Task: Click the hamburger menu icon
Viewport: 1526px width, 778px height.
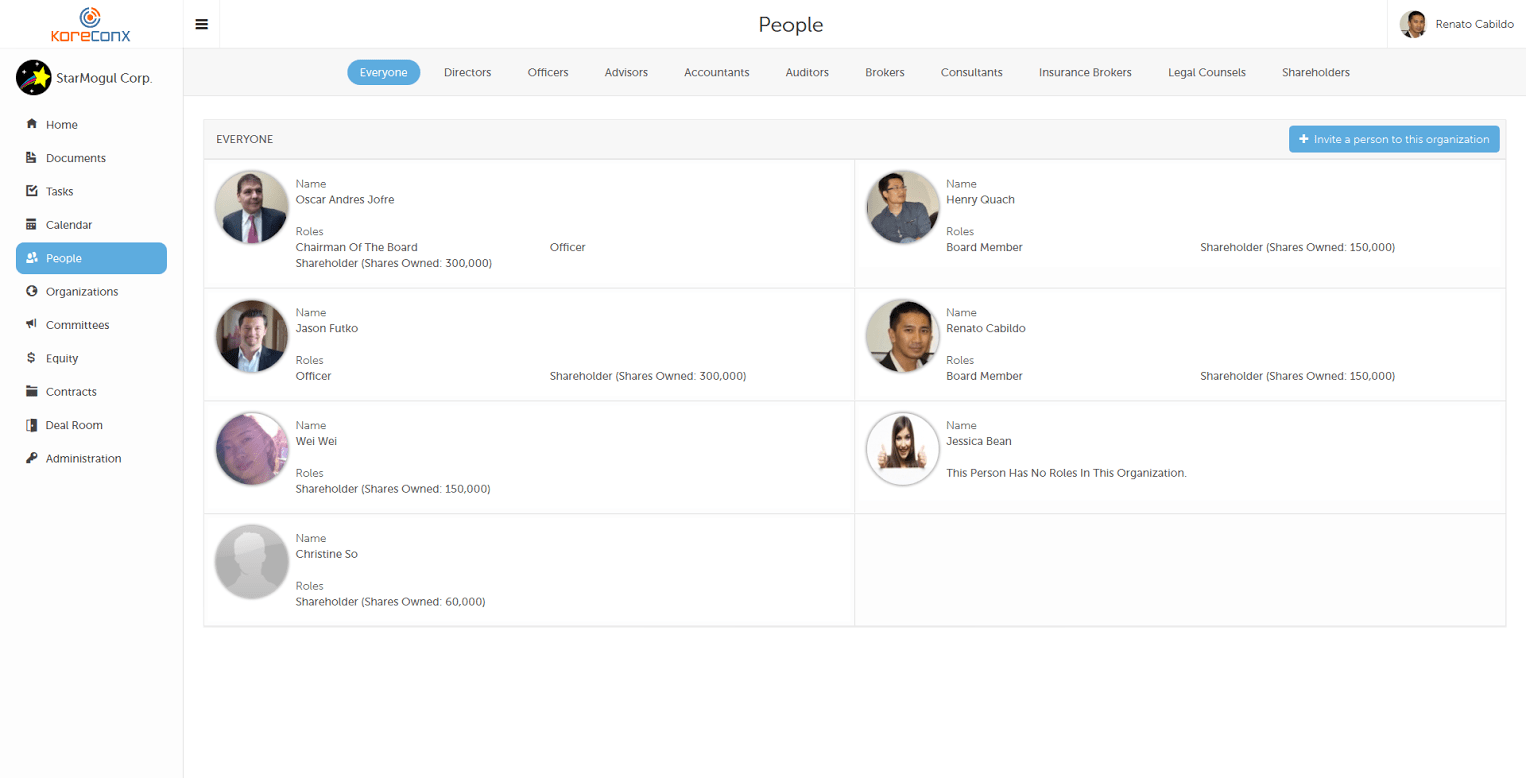Action: [201, 24]
